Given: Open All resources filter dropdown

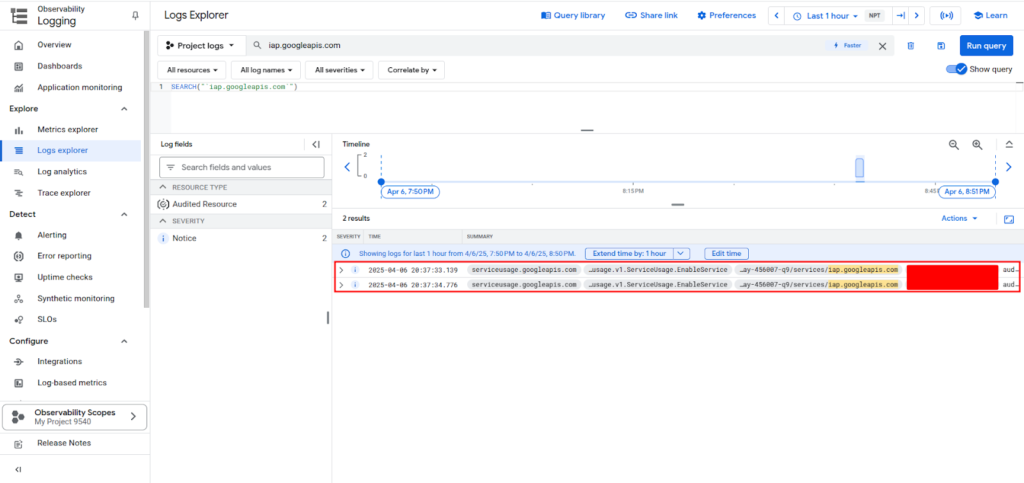Looking at the screenshot, I should tap(192, 70).
